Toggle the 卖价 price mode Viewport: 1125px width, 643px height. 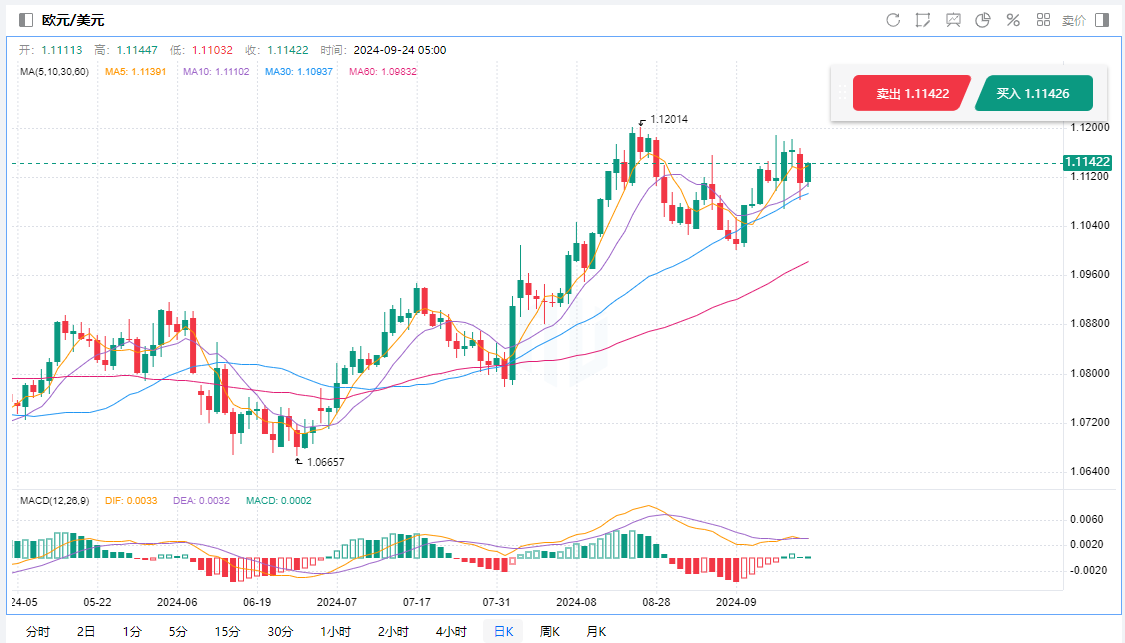click(1073, 20)
